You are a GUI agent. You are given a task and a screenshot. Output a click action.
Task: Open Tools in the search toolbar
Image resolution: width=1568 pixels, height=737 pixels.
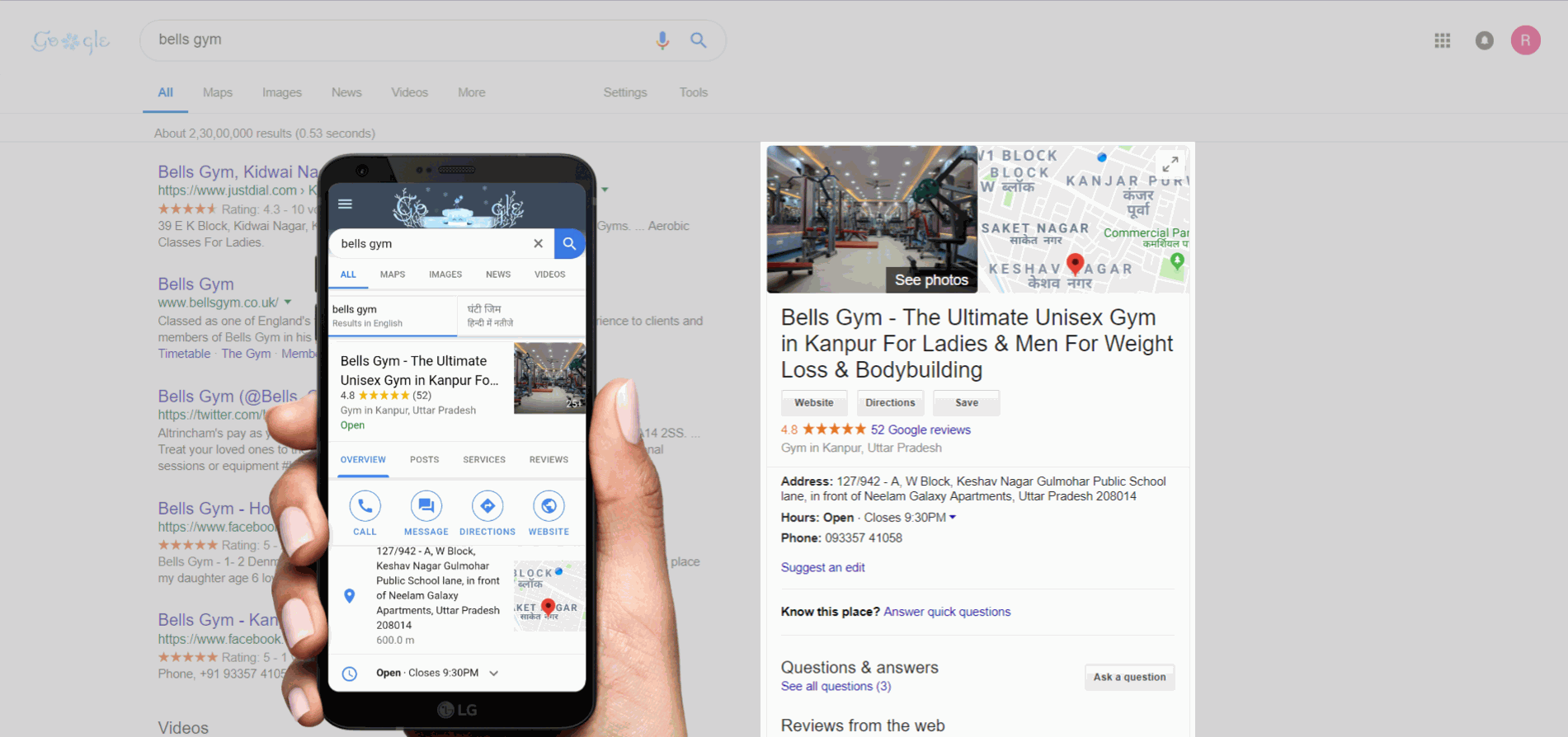(x=694, y=92)
